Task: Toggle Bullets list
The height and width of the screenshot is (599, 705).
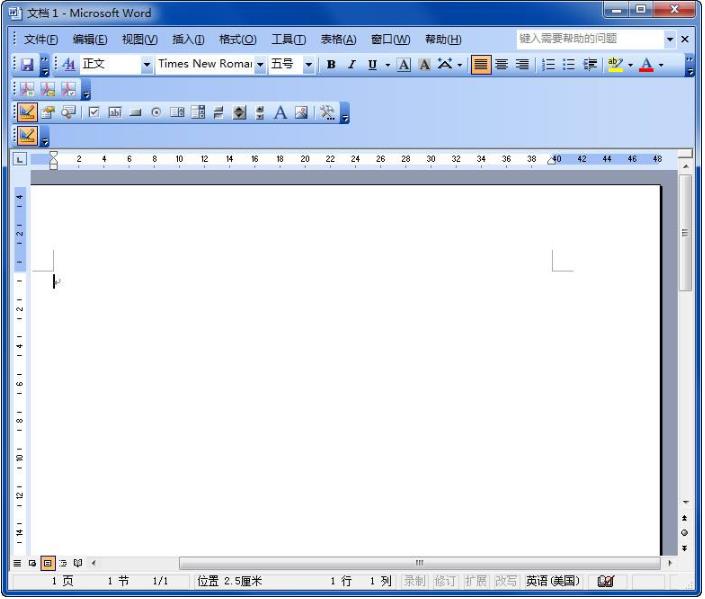Action: 569,65
